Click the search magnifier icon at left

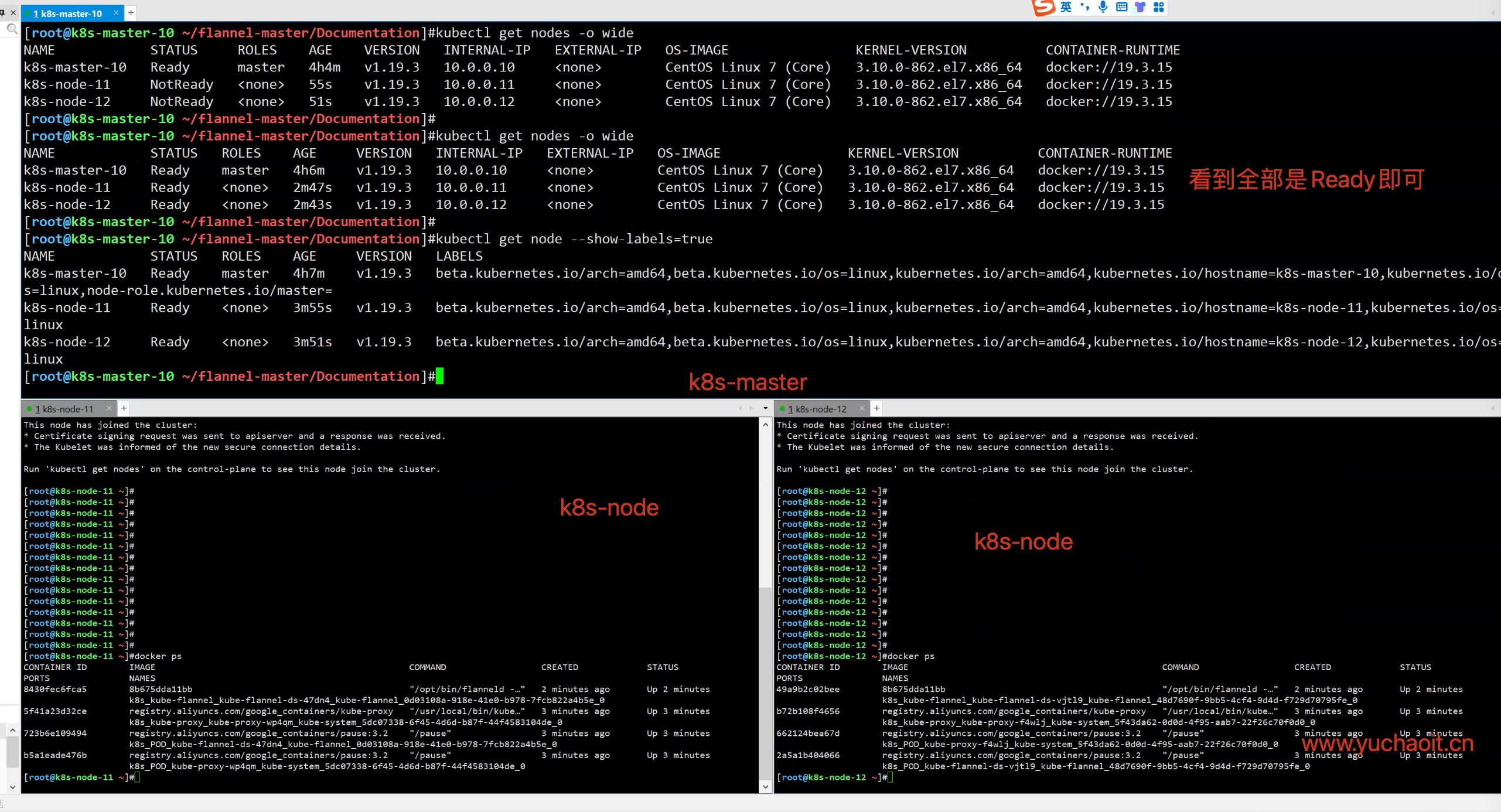pyautogui.click(x=12, y=29)
